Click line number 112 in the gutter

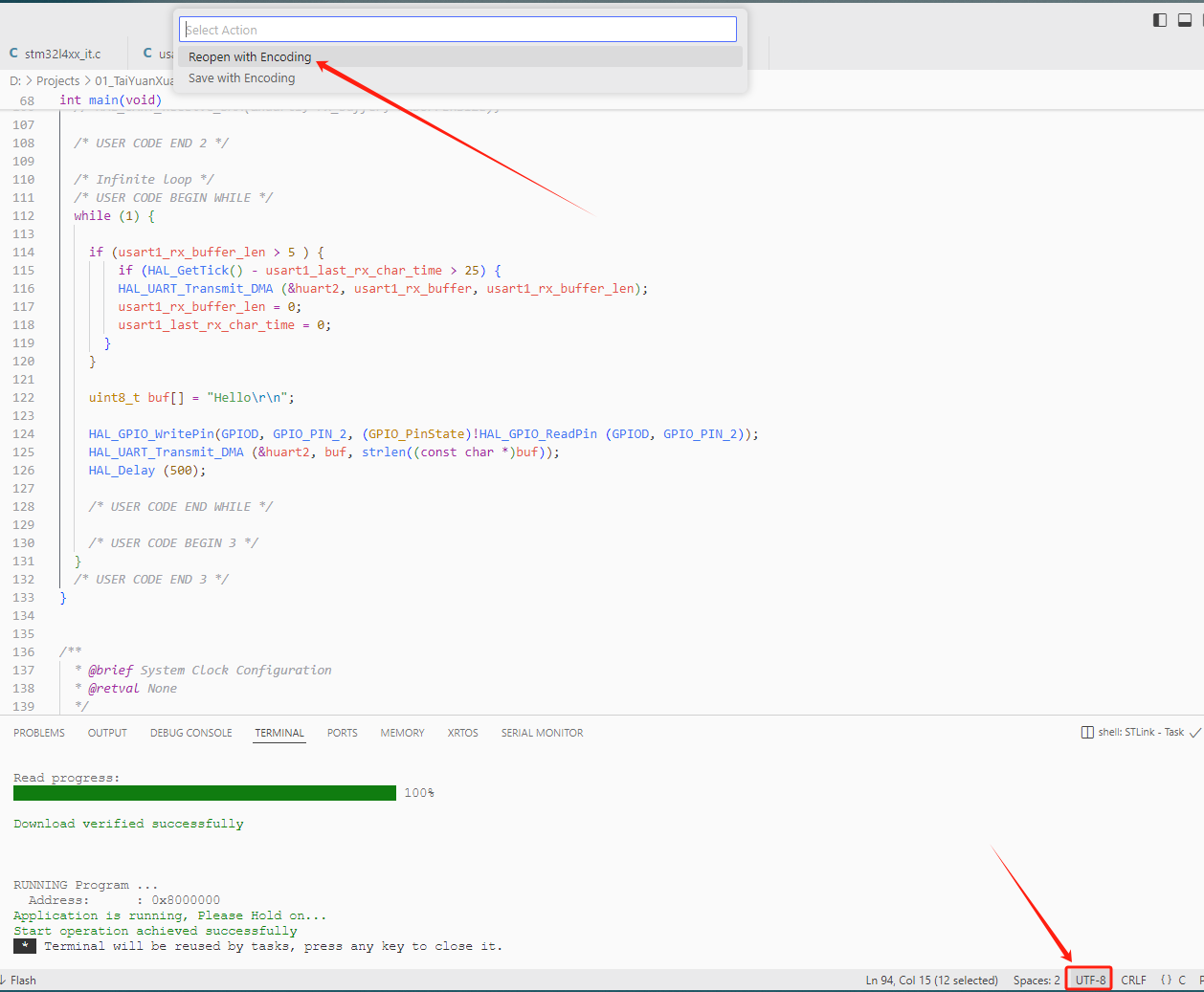23,216
